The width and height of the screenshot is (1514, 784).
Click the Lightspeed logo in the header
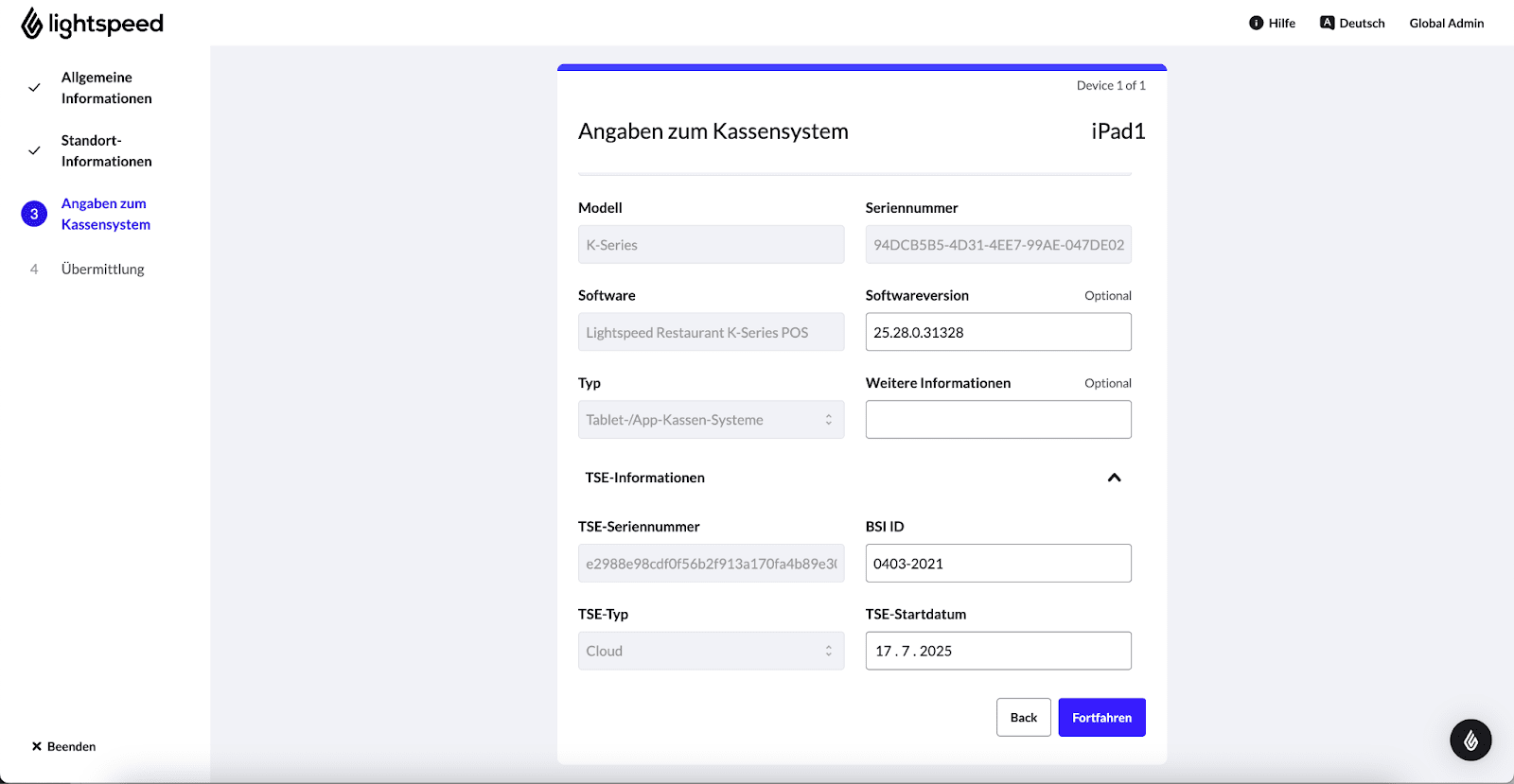92,24
